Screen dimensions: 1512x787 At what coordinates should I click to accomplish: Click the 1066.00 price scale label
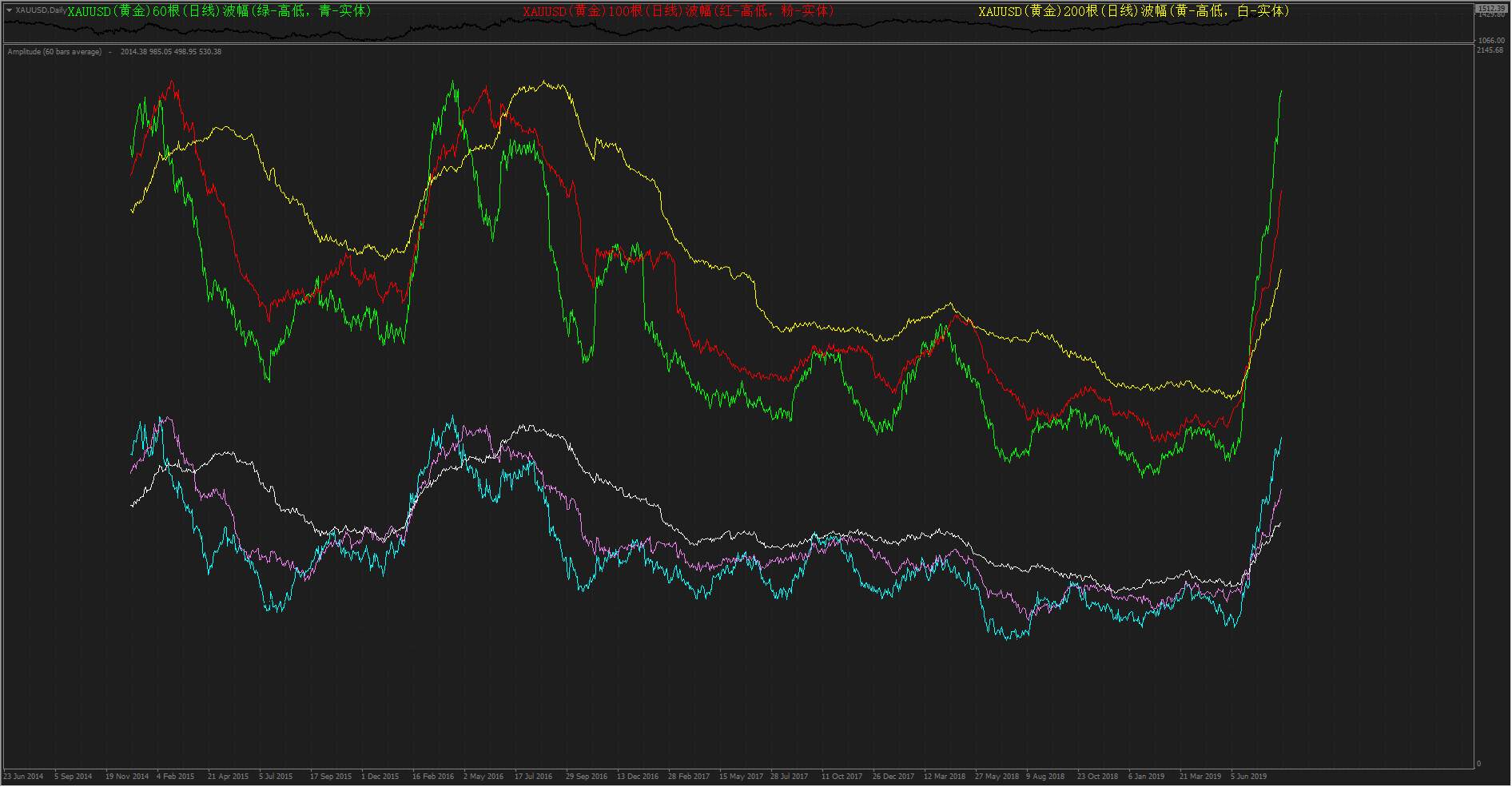click(1491, 41)
